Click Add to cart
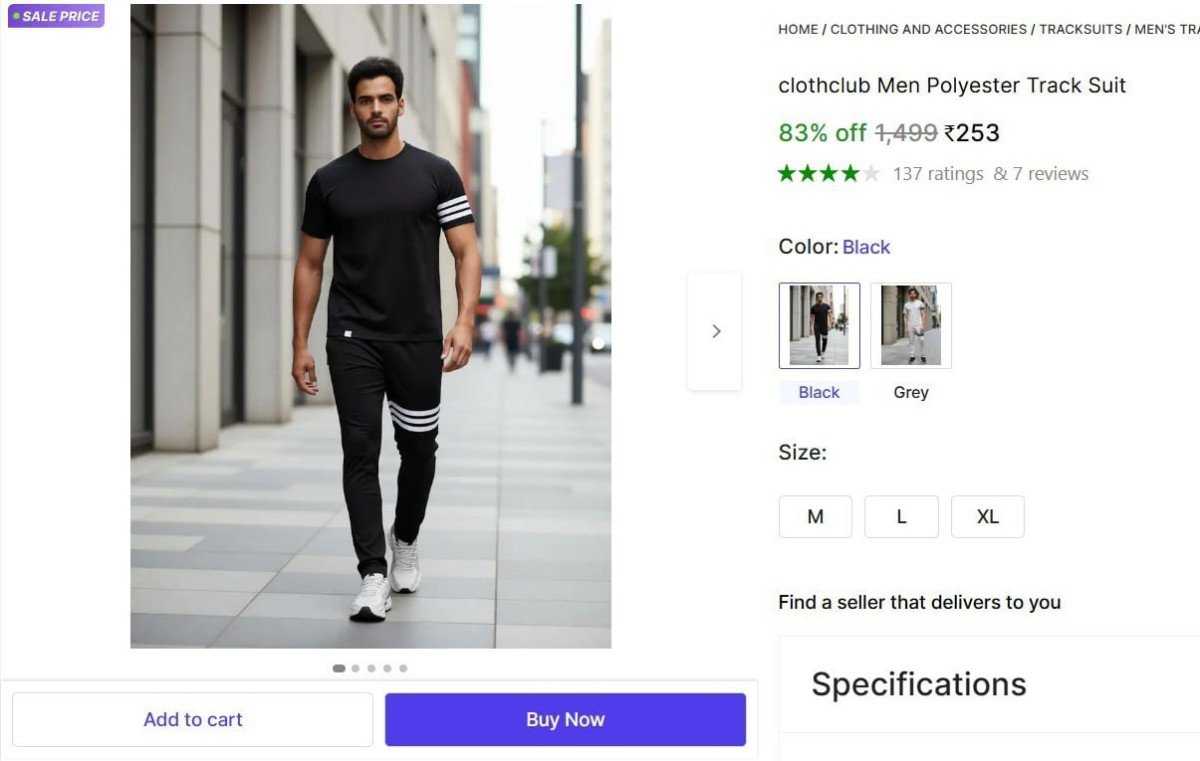The image size is (1200, 761). pos(193,719)
